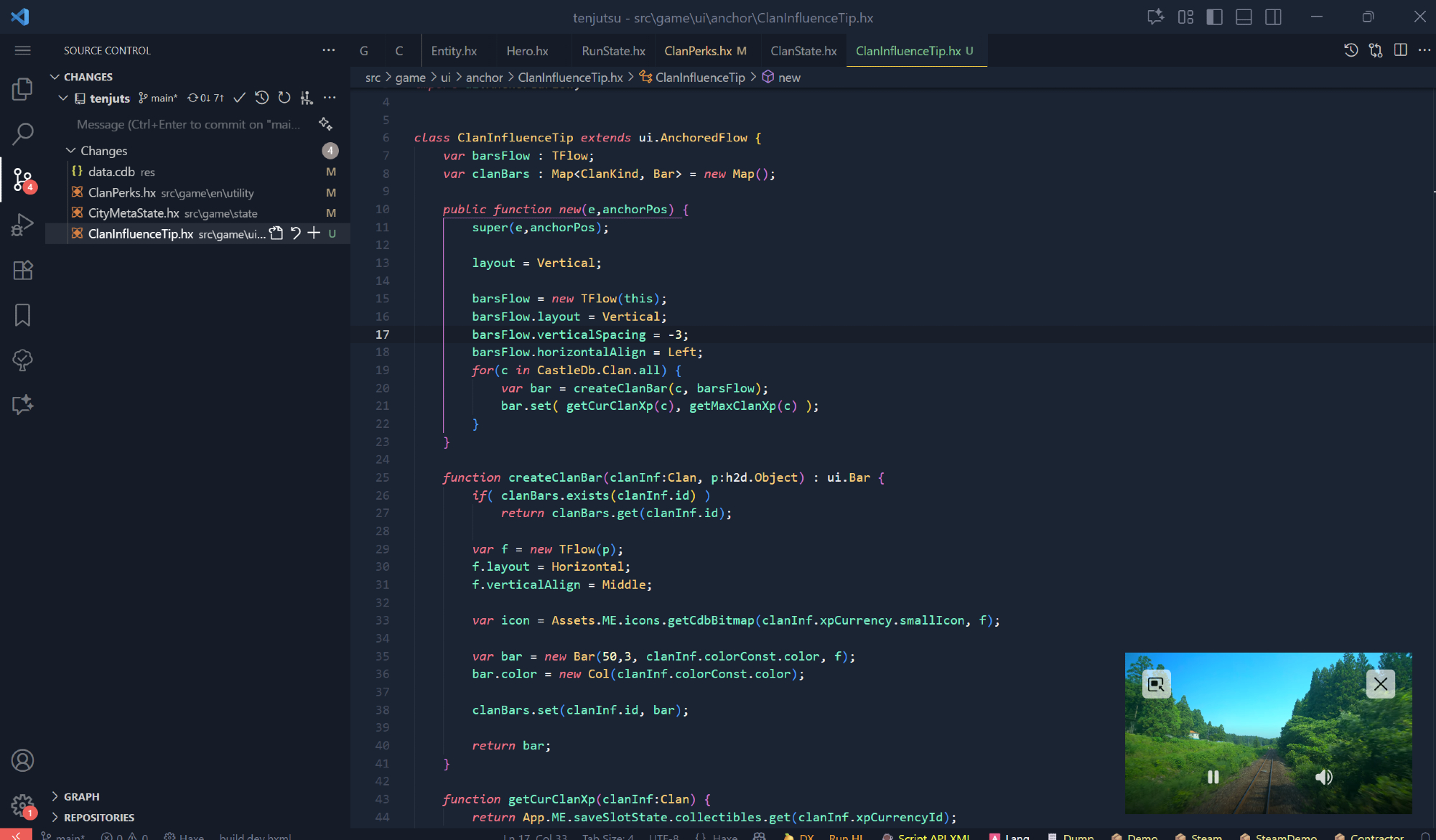Toggle the bottom panel layout button
1436x840 pixels.
[1244, 17]
